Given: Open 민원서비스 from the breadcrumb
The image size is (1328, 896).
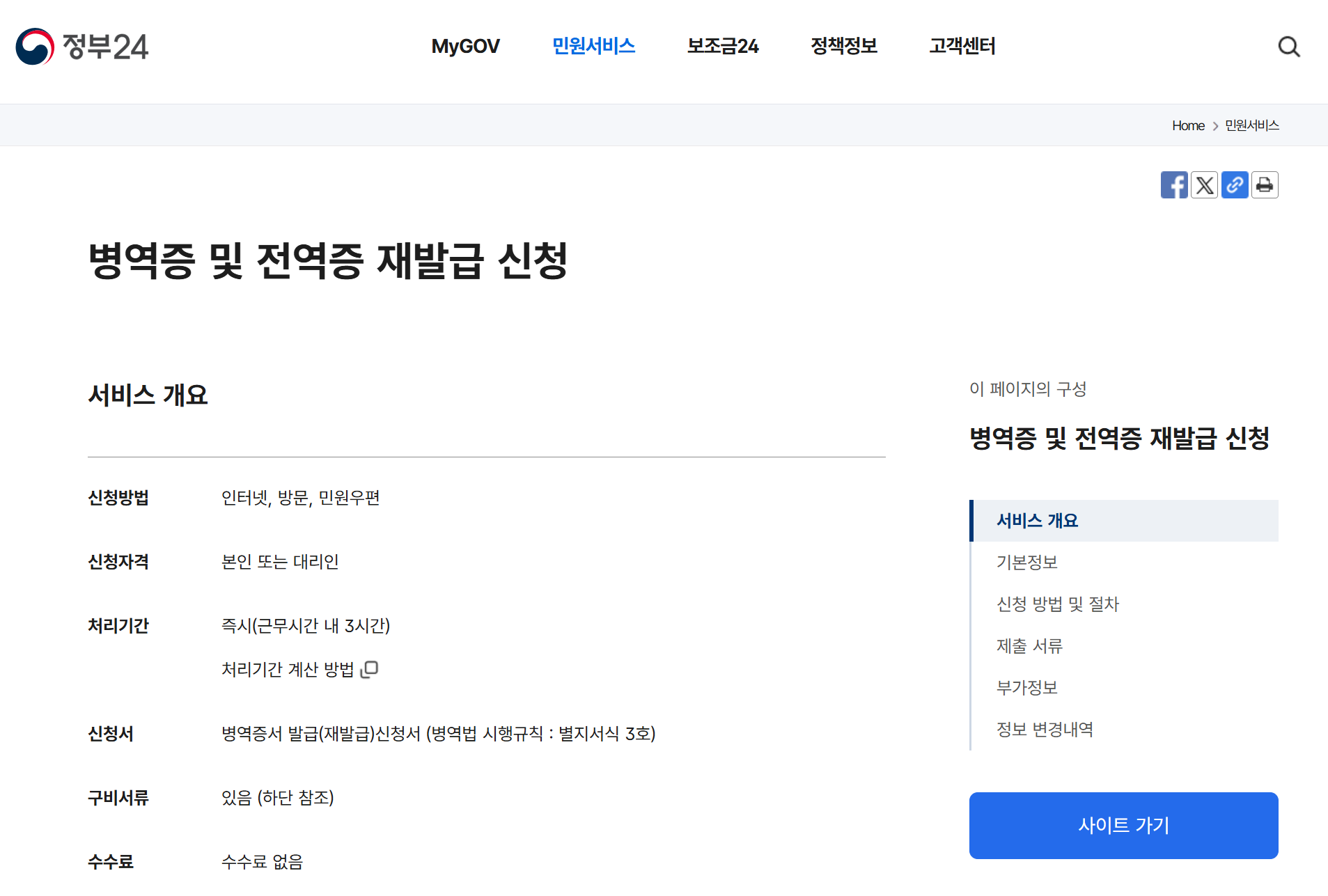Looking at the screenshot, I should tap(1251, 125).
